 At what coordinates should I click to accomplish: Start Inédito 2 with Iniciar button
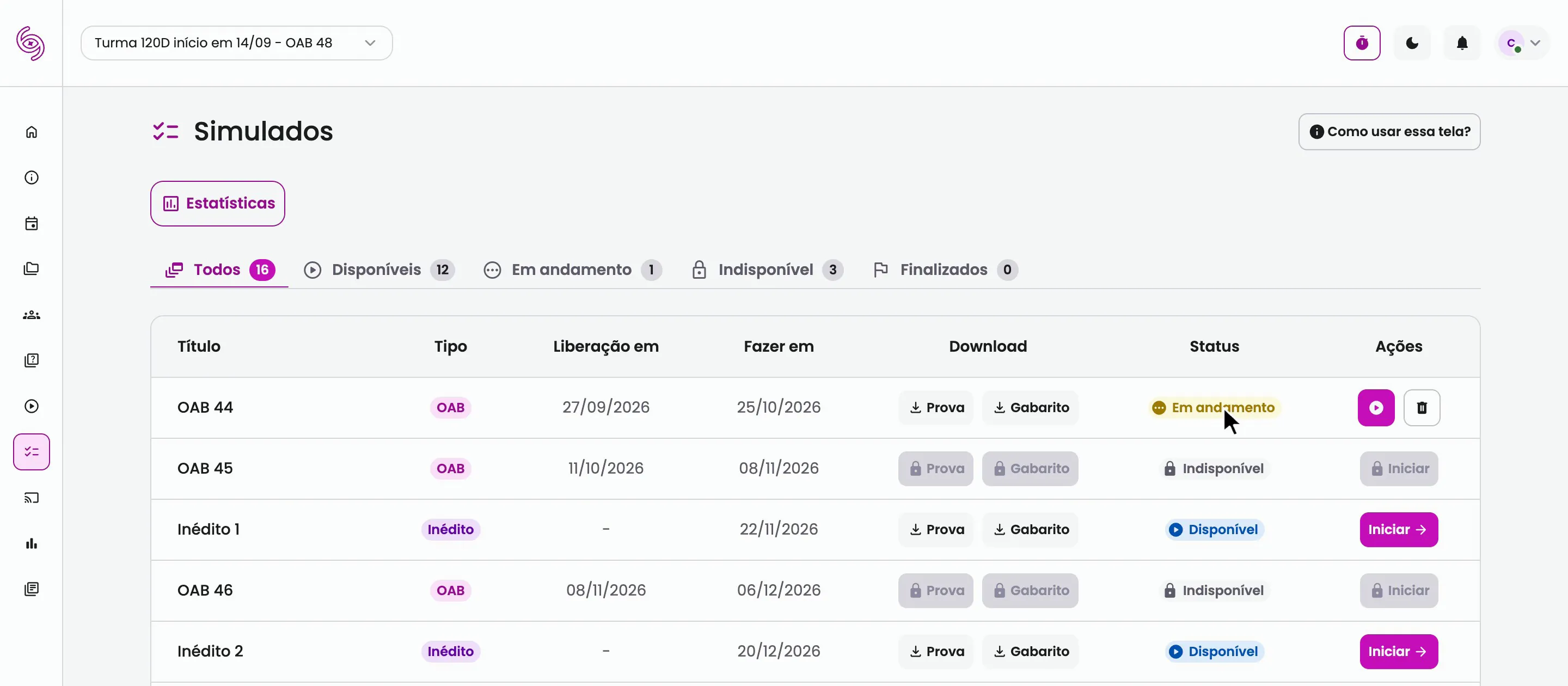tap(1399, 651)
